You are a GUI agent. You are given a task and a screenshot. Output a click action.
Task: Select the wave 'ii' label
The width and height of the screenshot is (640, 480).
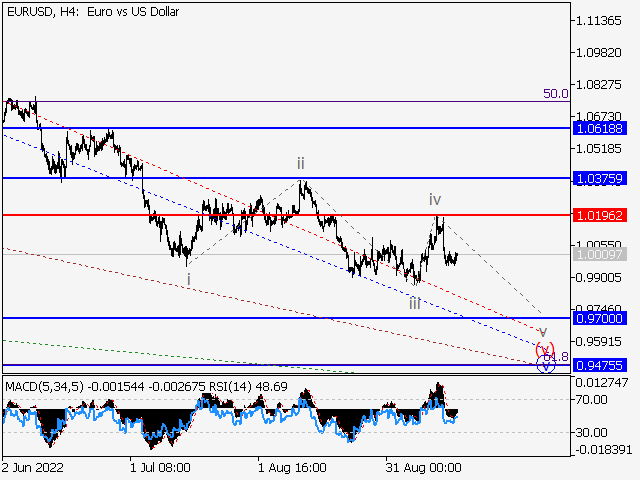click(301, 163)
